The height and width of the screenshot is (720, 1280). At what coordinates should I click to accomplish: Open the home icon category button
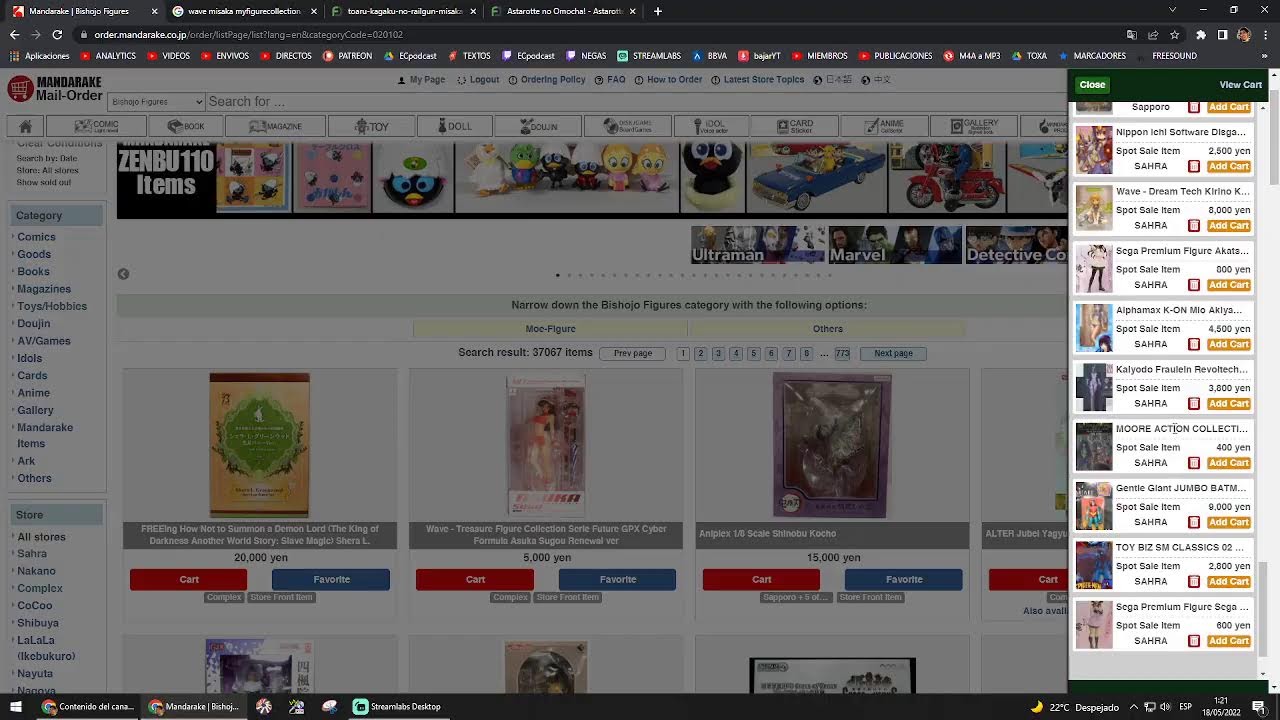25,126
